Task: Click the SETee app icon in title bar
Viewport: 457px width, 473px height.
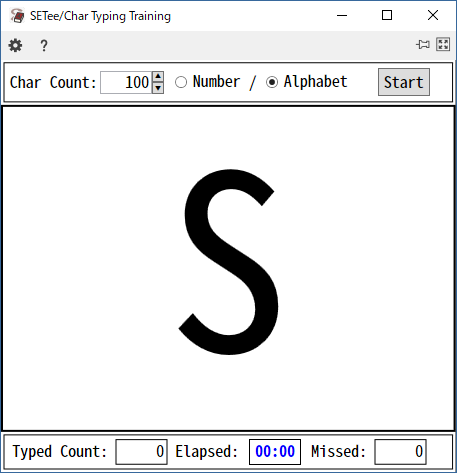Action: tap(17, 16)
